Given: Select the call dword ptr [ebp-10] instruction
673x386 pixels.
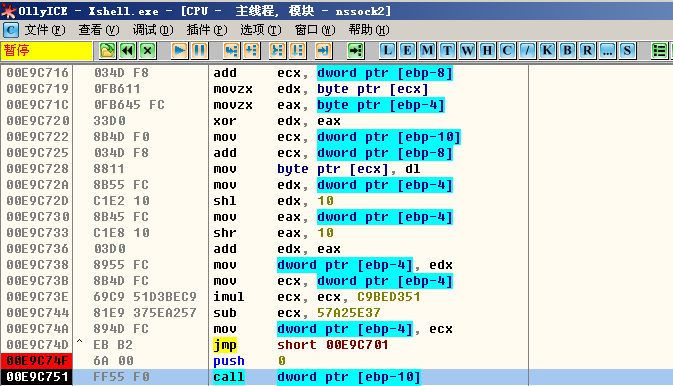Looking at the screenshot, I should (x=317, y=377).
